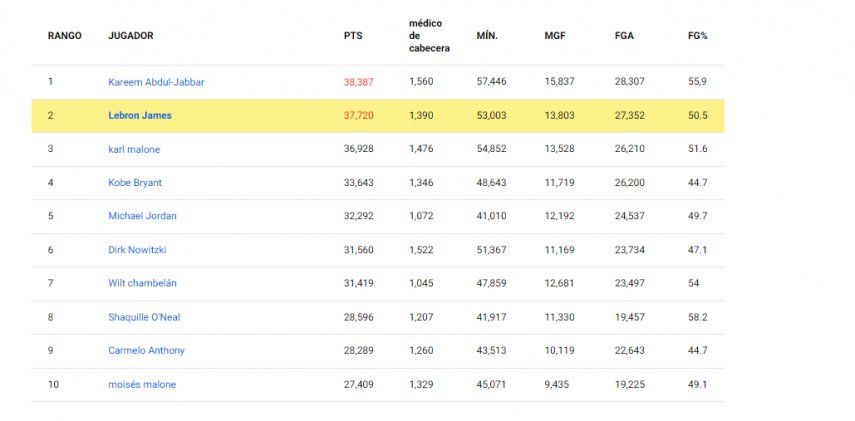Click Lebron's 37,720 points value
The height and width of the screenshot is (421, 855).
(x=359, y=116)
